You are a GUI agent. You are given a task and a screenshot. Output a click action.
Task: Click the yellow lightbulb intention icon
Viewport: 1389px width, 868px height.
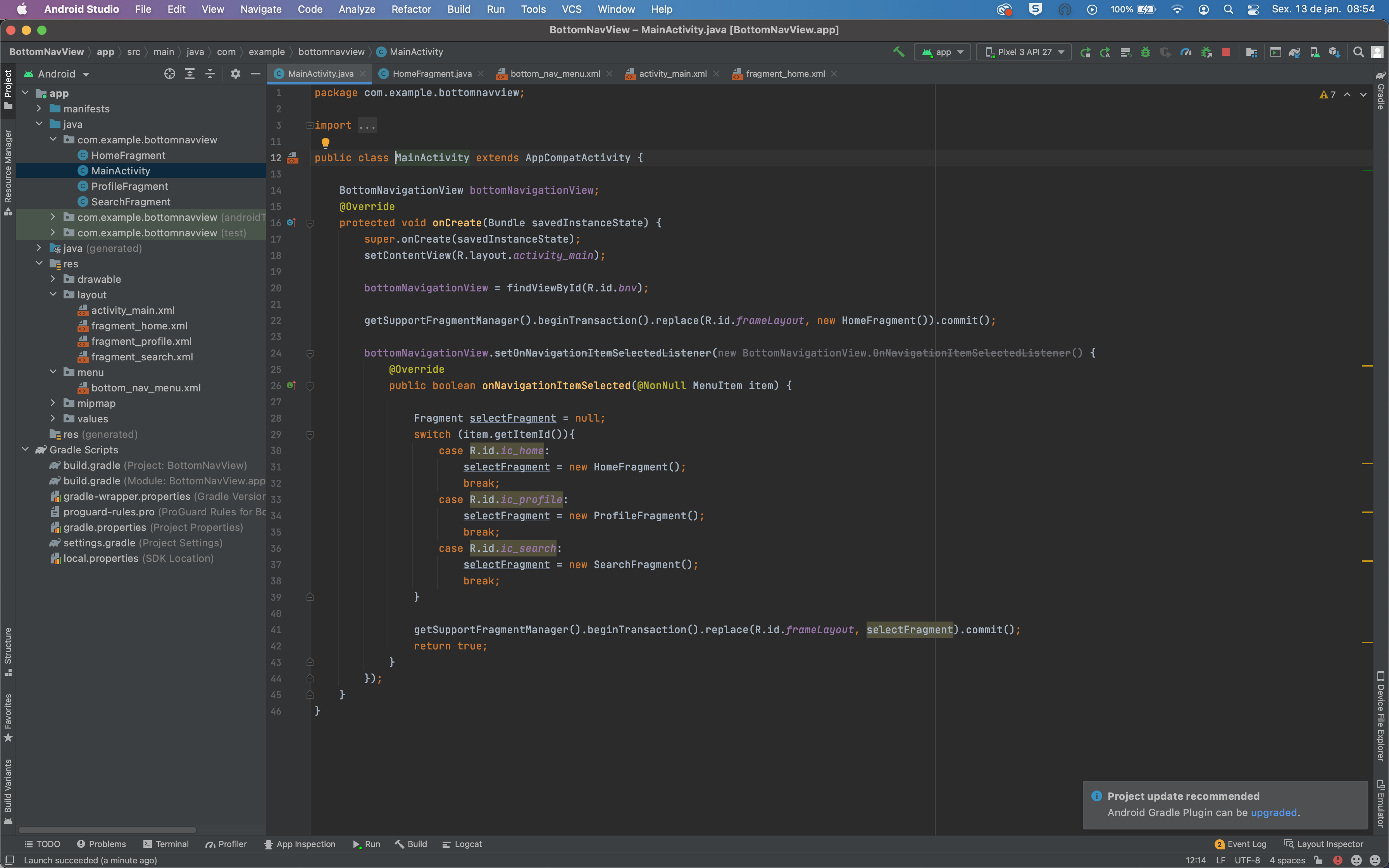(326, 142)
